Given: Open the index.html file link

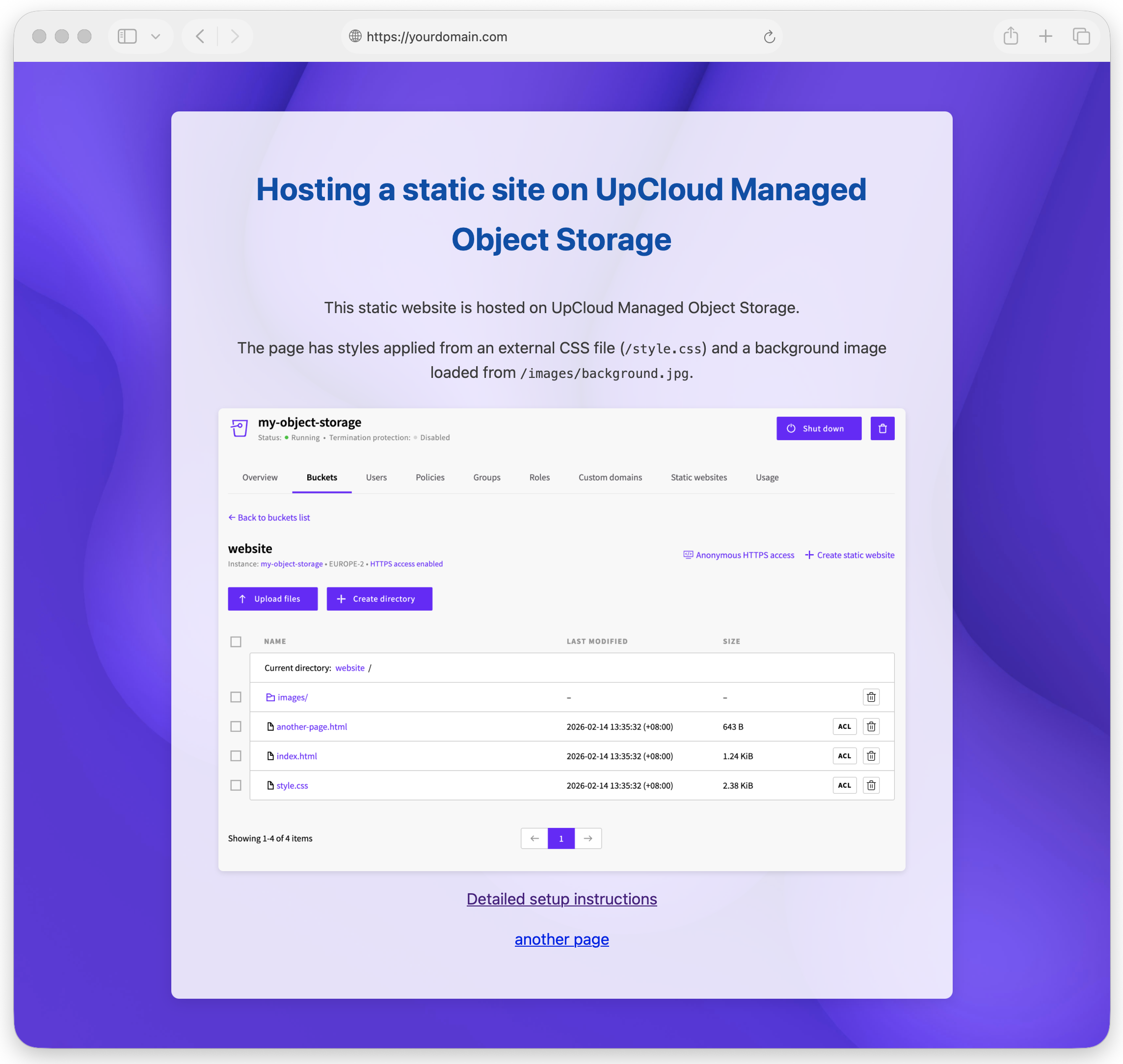Looking at the screenshot, I should point(296,756).
